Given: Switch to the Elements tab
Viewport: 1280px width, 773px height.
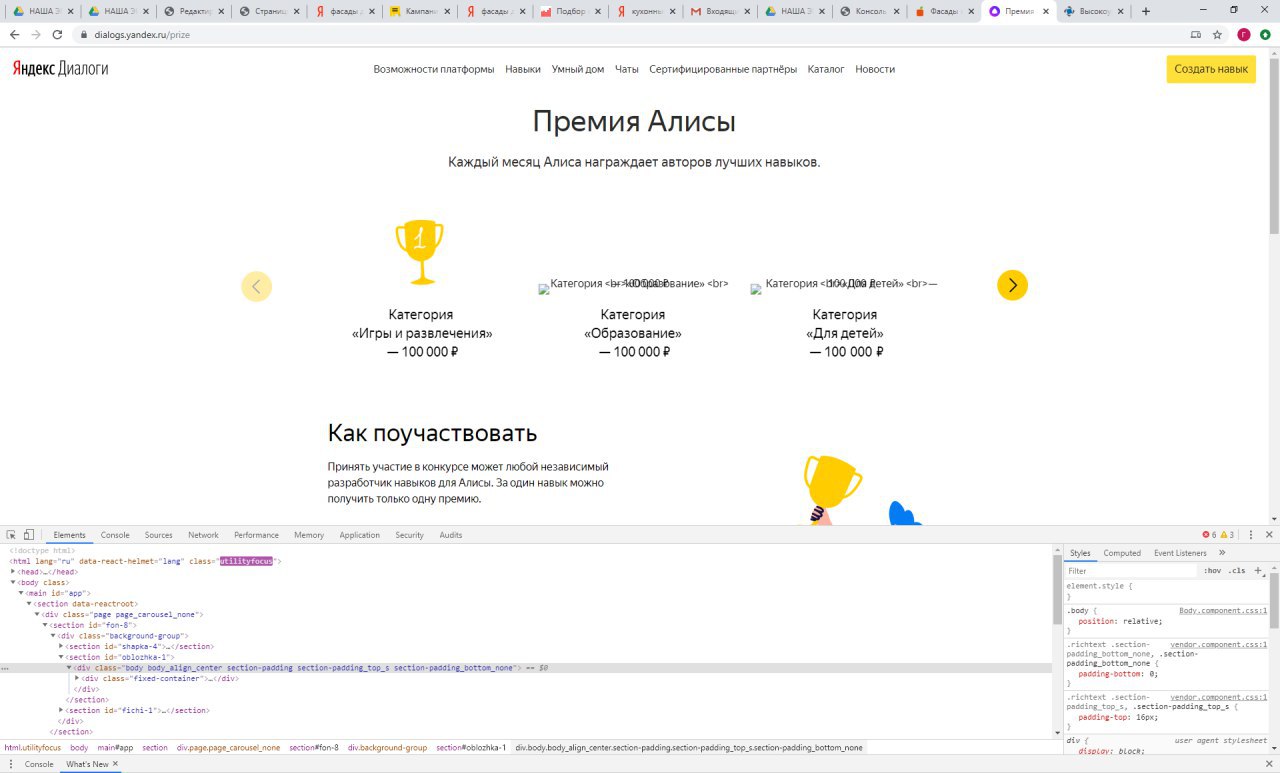Looking at the screenshot, I should tap(70, 535).
